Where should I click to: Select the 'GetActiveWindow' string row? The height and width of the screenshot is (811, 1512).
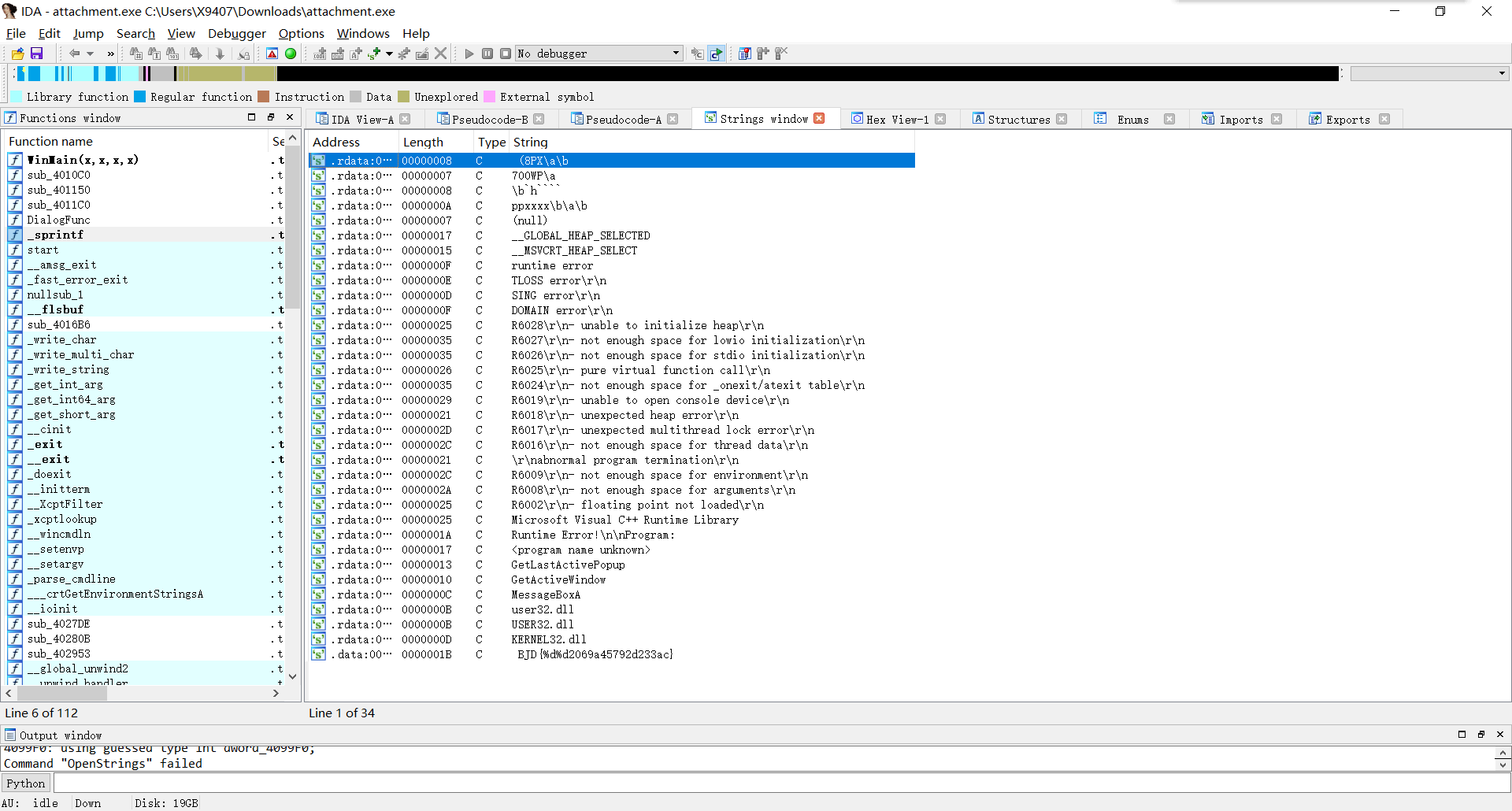coord(612,580)
